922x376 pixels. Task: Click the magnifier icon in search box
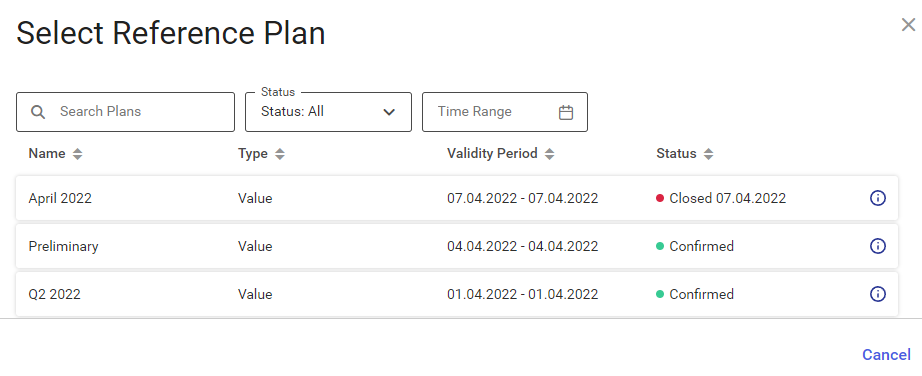pyautogui.click(x=38, y=112)
